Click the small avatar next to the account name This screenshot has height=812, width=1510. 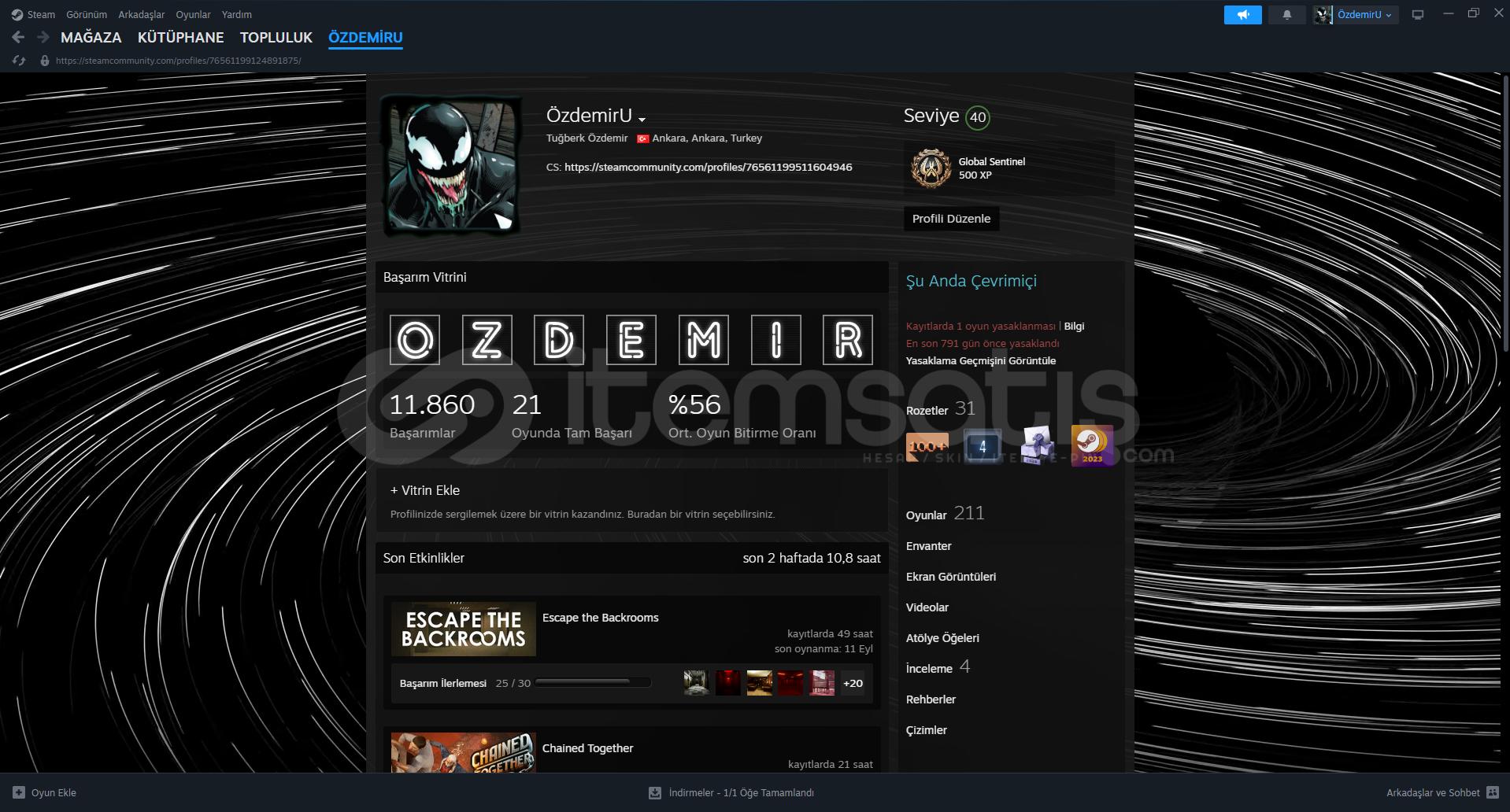[1323, 15]
